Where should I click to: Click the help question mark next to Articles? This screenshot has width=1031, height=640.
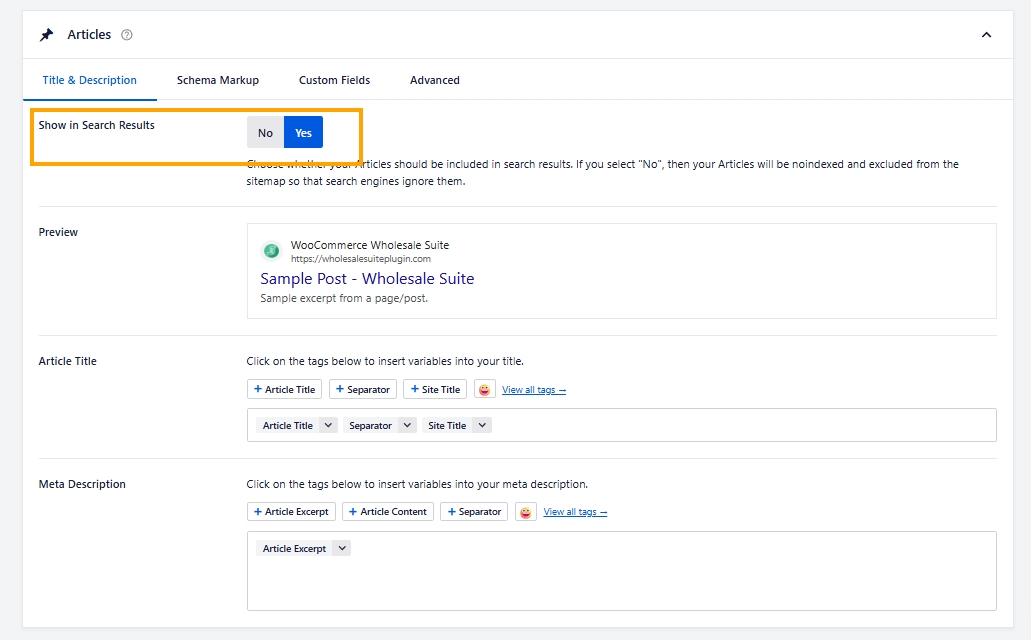(127, 35)
